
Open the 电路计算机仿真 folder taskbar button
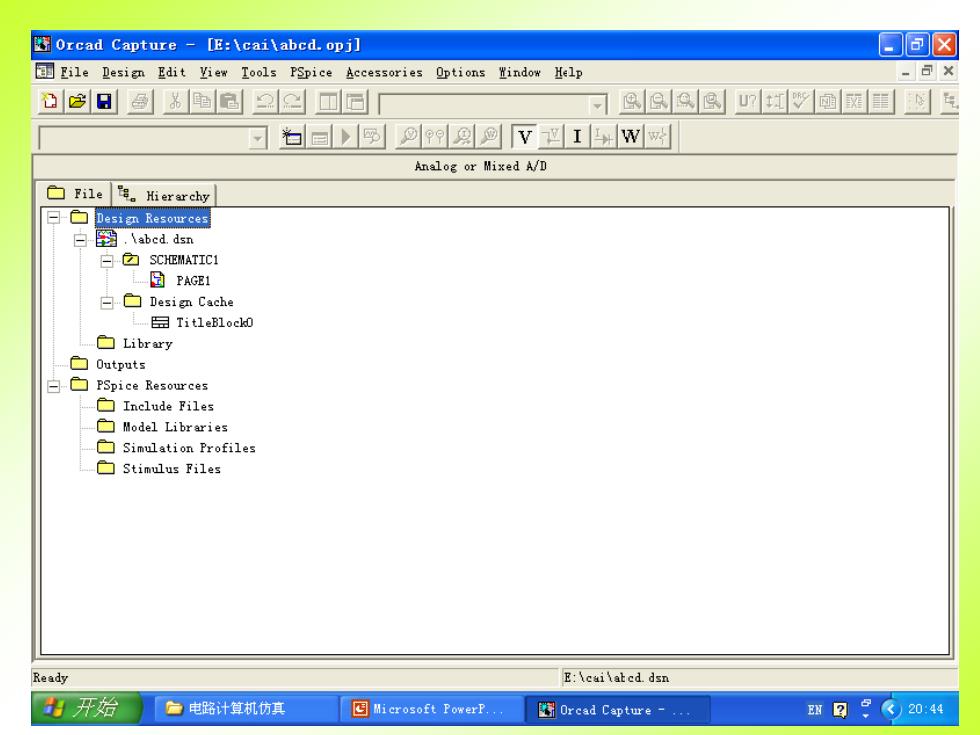pos(246,709)
